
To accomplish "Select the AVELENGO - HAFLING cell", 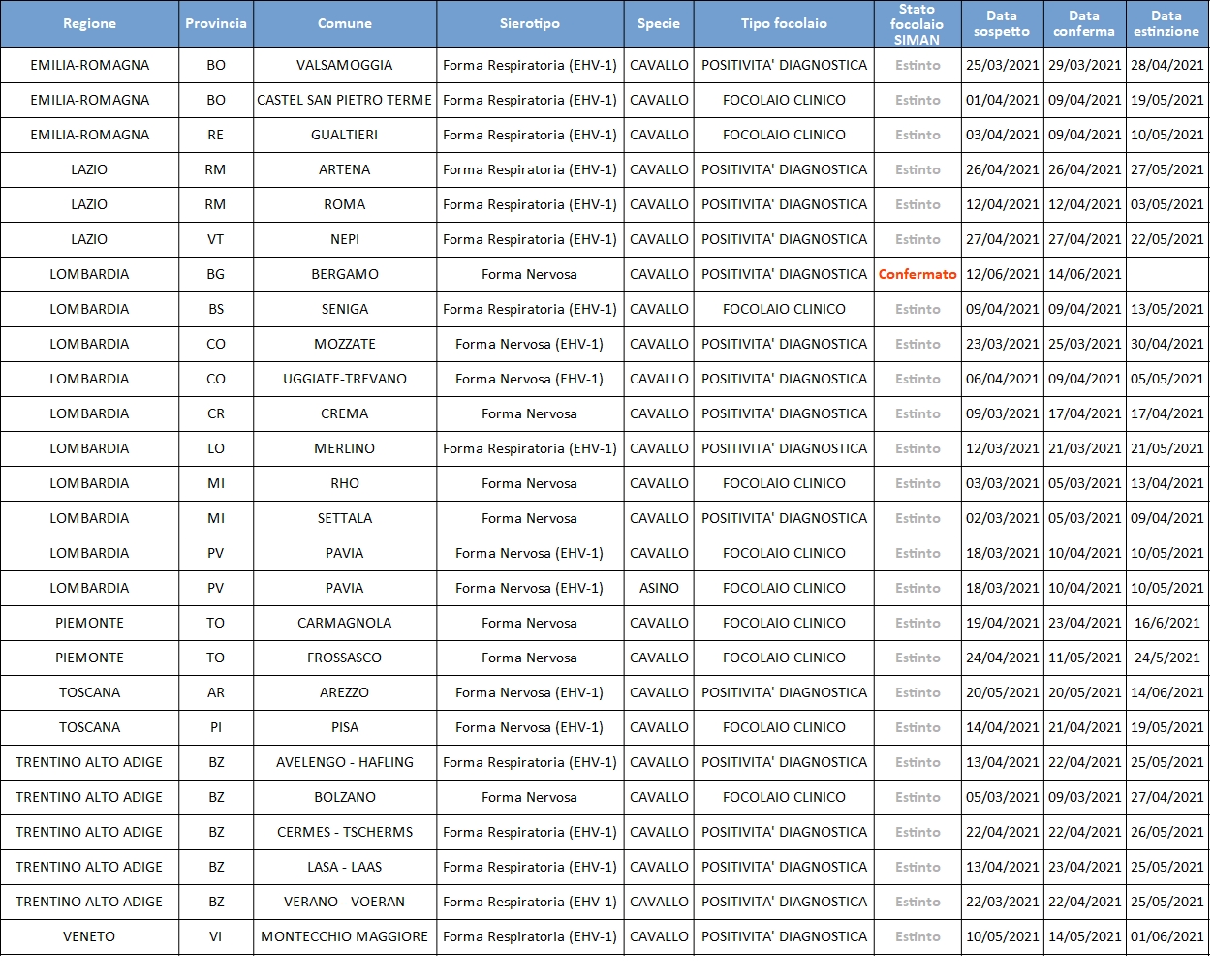I will 344,762.
